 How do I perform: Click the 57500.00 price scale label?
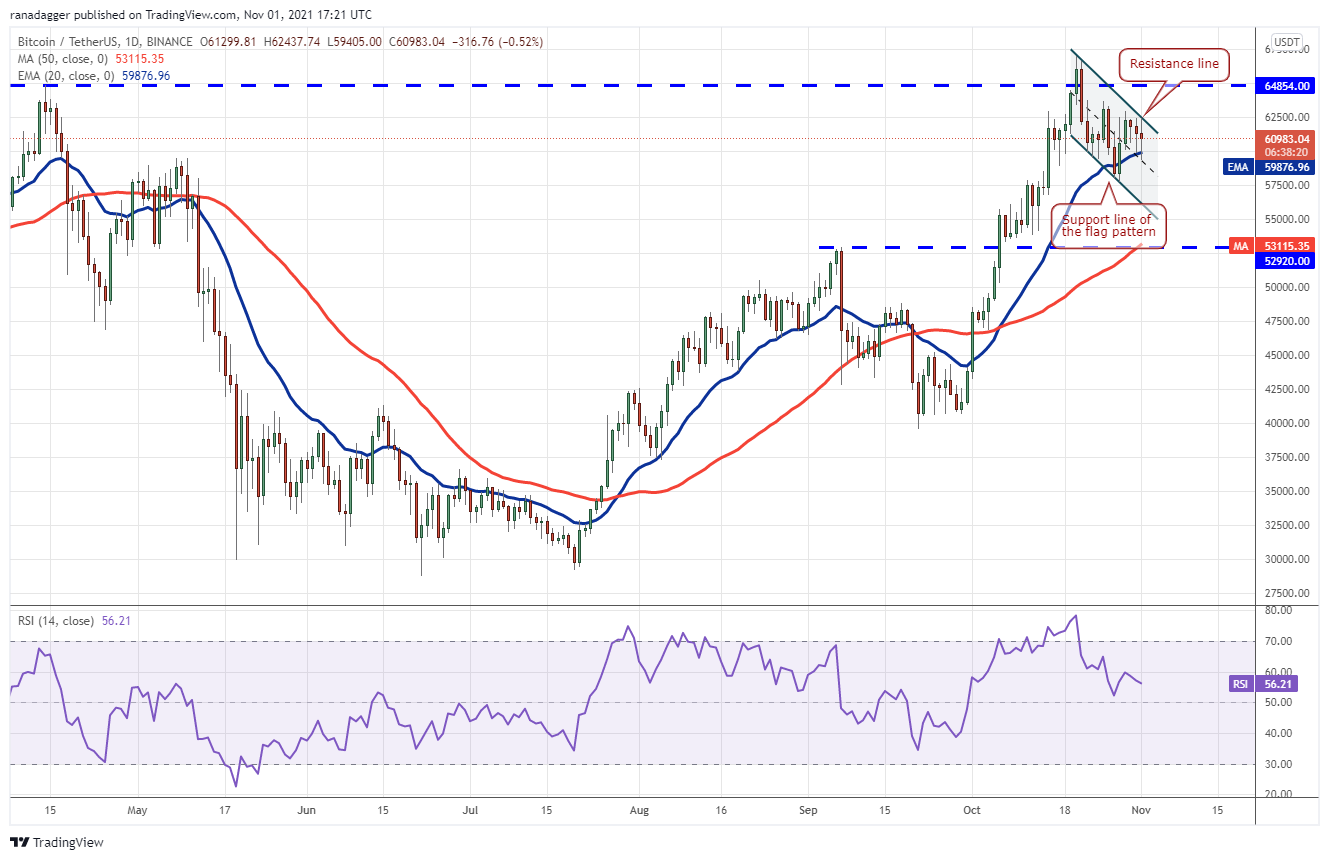[x=1286, y=185]
